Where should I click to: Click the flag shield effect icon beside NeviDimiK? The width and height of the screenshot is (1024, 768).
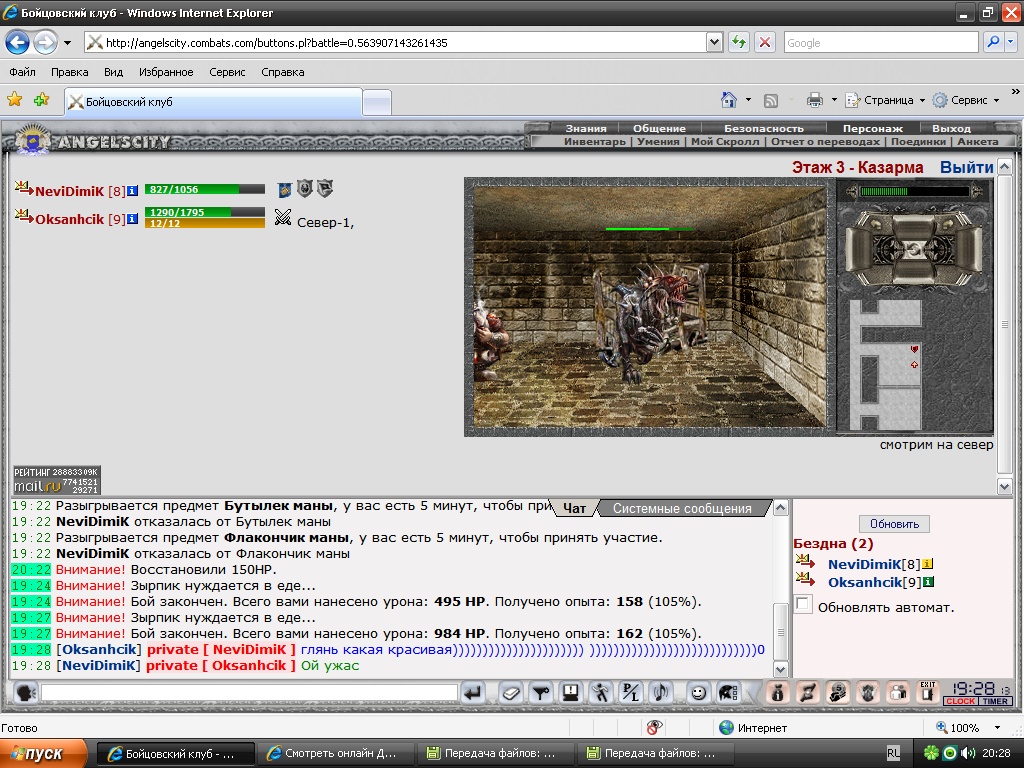325,189
